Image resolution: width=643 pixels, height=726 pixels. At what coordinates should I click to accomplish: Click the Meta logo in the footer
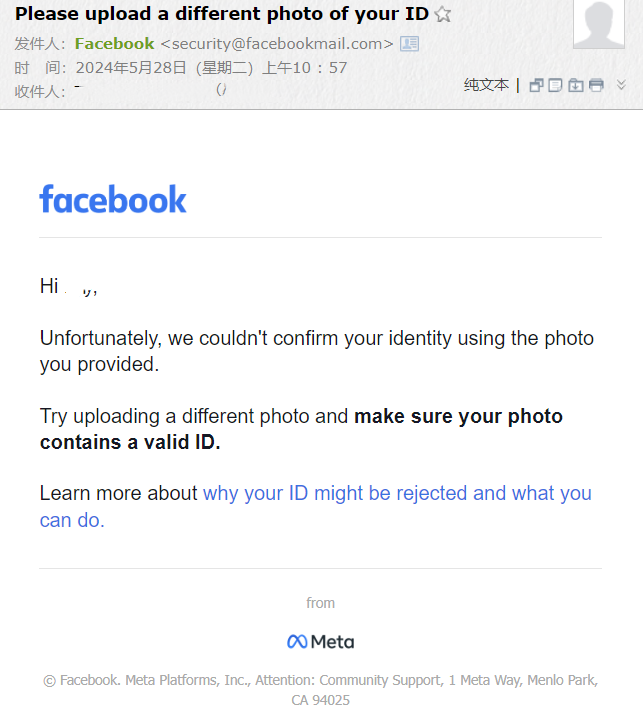320,642
